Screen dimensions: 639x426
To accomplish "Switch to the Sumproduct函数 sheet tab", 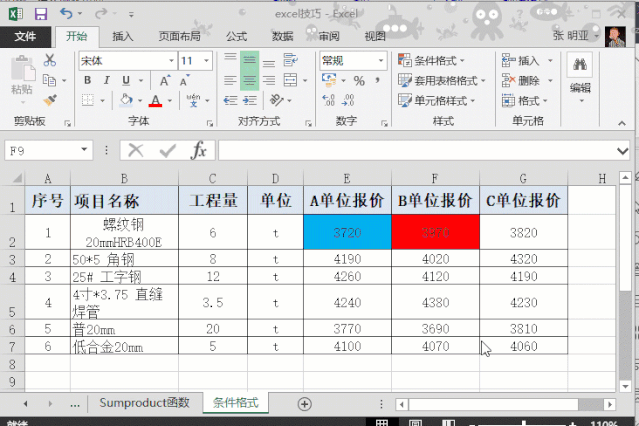I will [x=144, y=402].
